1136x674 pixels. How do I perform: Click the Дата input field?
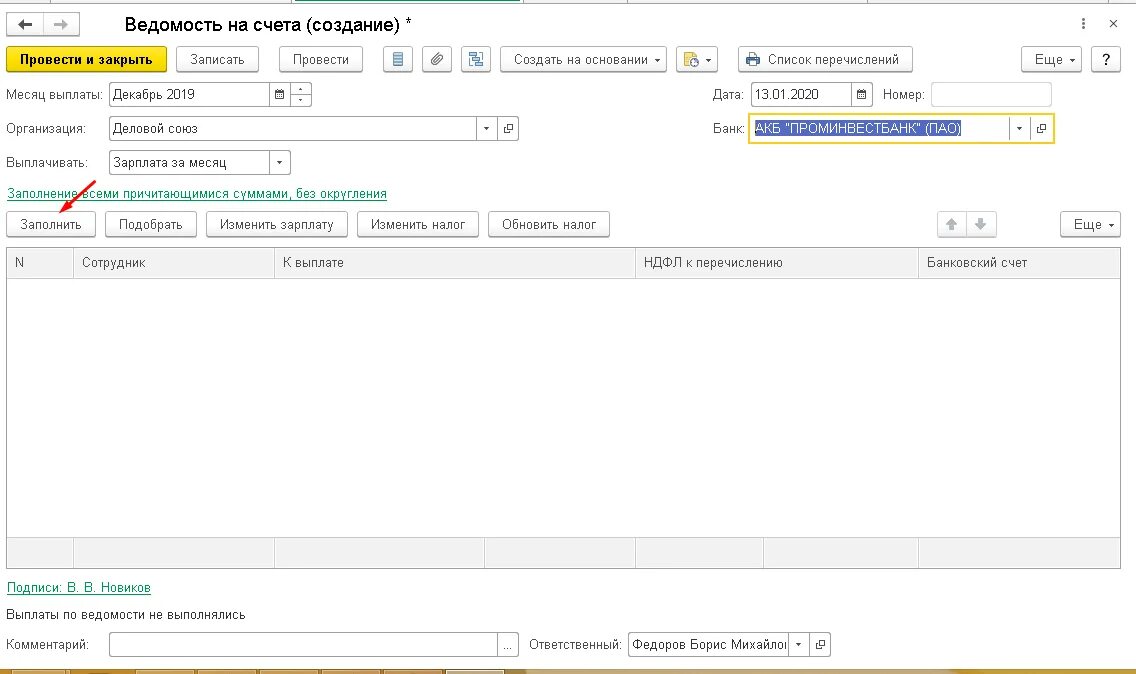coord(801,94)
